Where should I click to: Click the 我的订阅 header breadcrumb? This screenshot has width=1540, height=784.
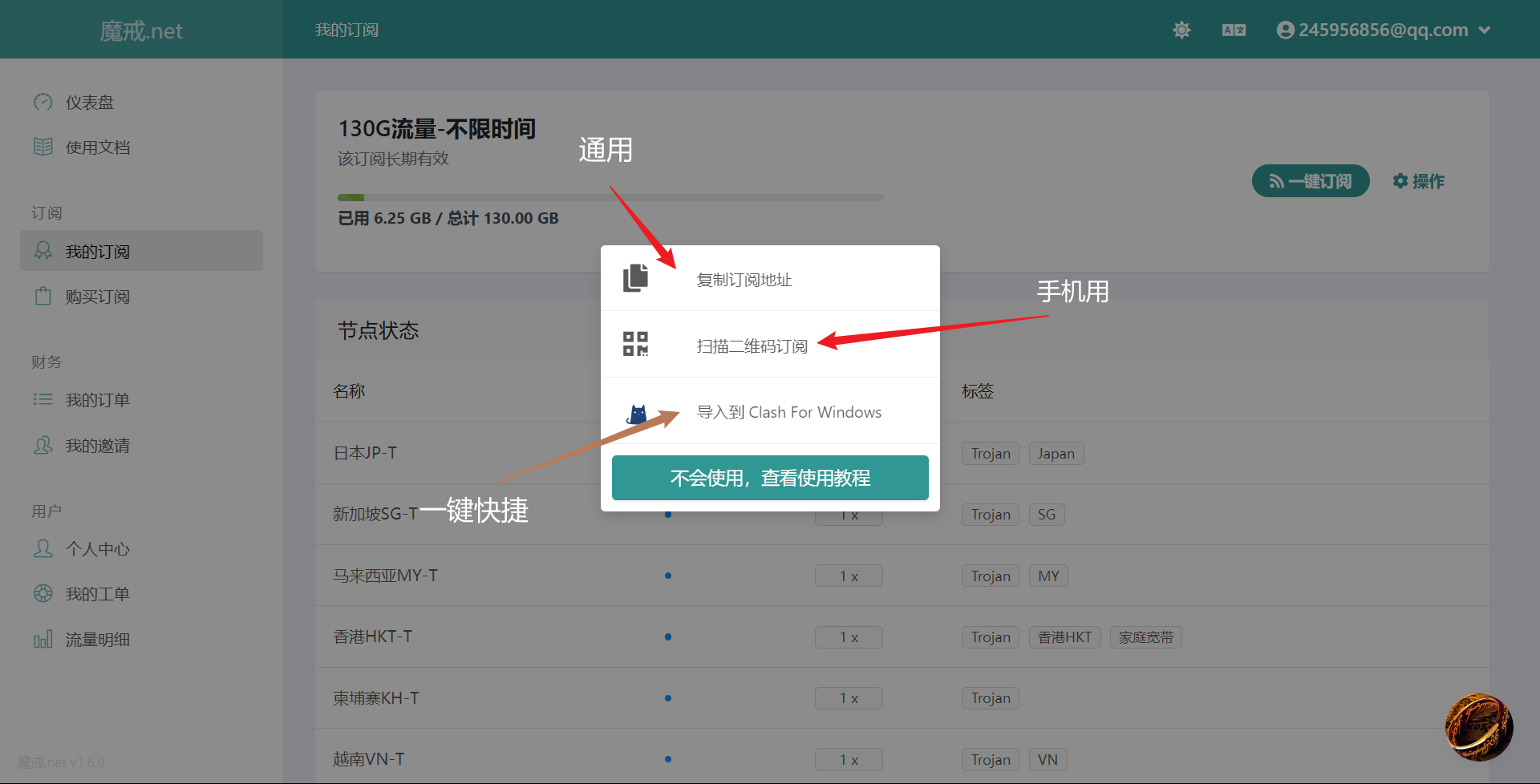[x=346, y=30]
